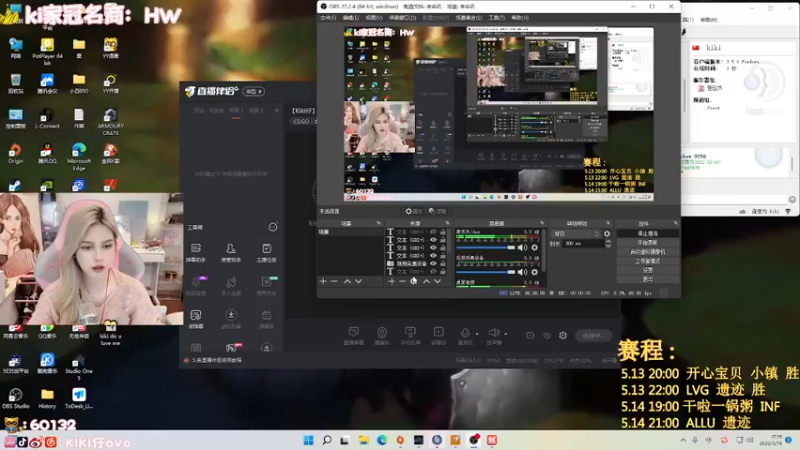Open 滤镜 filters button above sources
800x450 pixels.
437,211
